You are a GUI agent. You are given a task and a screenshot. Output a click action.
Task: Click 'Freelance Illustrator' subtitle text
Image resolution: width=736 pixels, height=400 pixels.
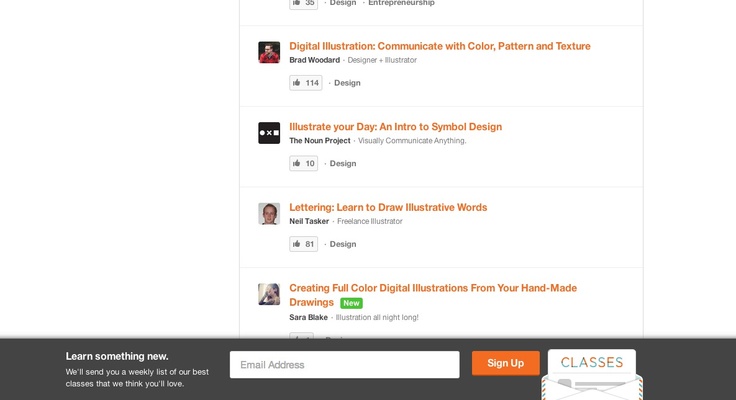pos(370,222)
